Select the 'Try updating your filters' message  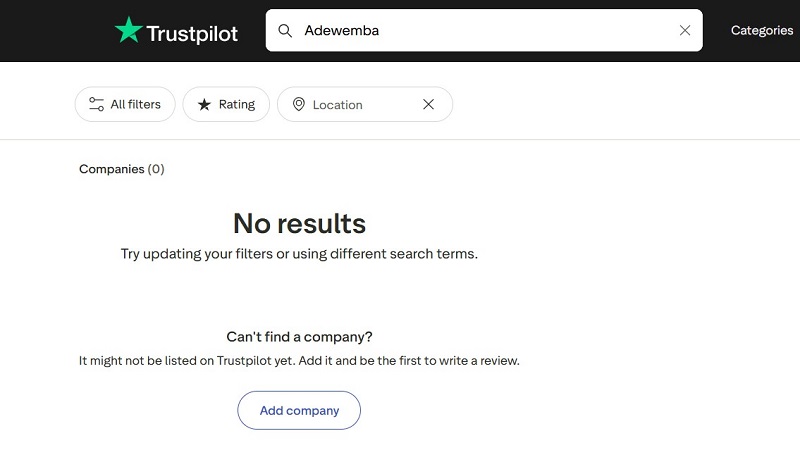299,254
